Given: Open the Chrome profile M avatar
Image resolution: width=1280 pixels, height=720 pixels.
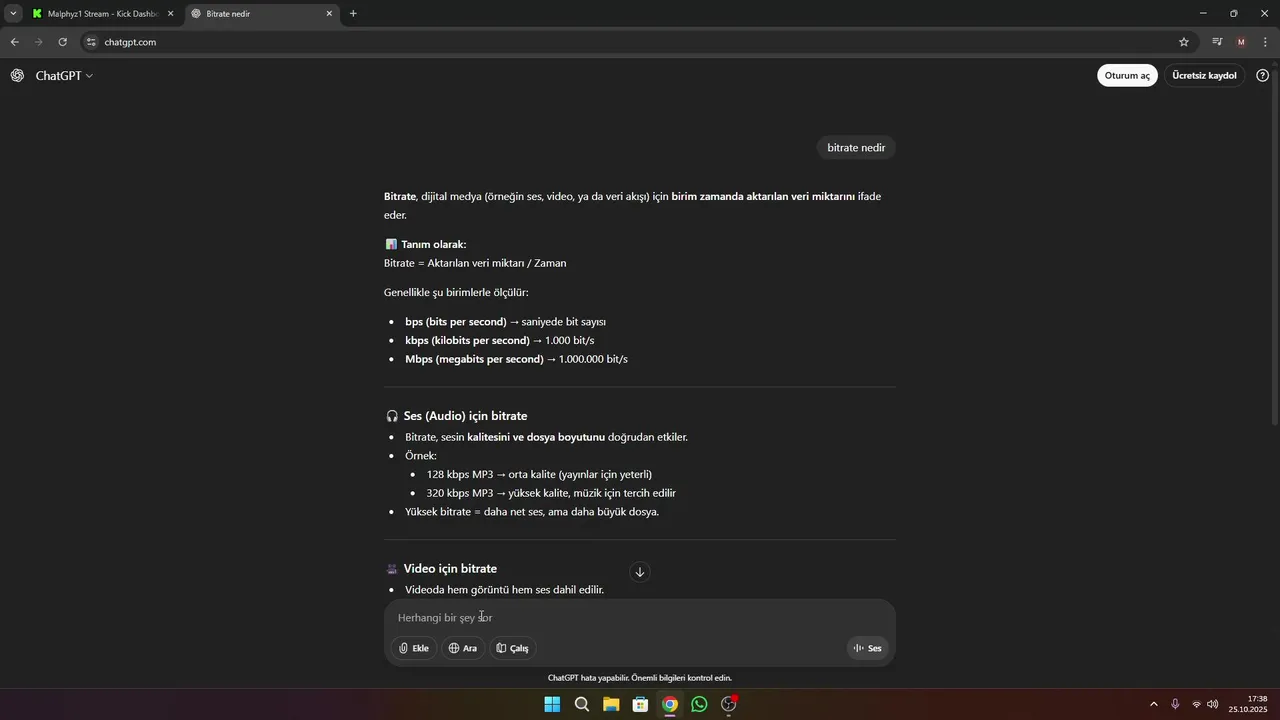Looking at the screenshot, I should pyautogui.click(x=1241, y=42).
